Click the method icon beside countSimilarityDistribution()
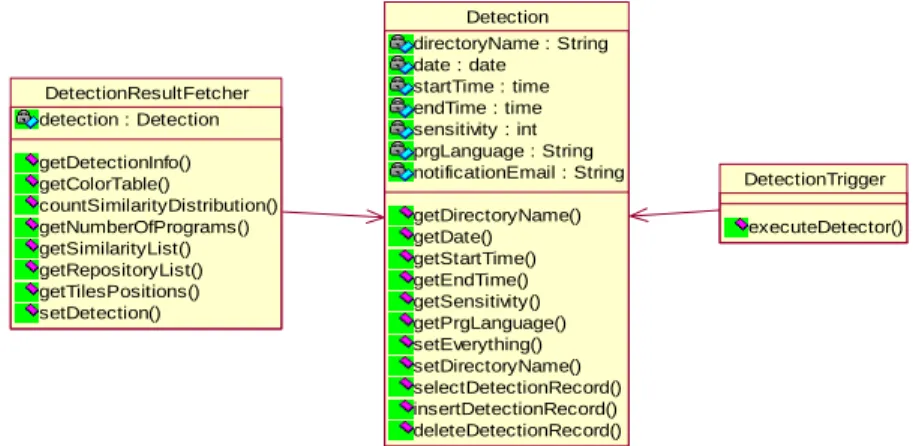913x446 pixels. pos(29,206)
